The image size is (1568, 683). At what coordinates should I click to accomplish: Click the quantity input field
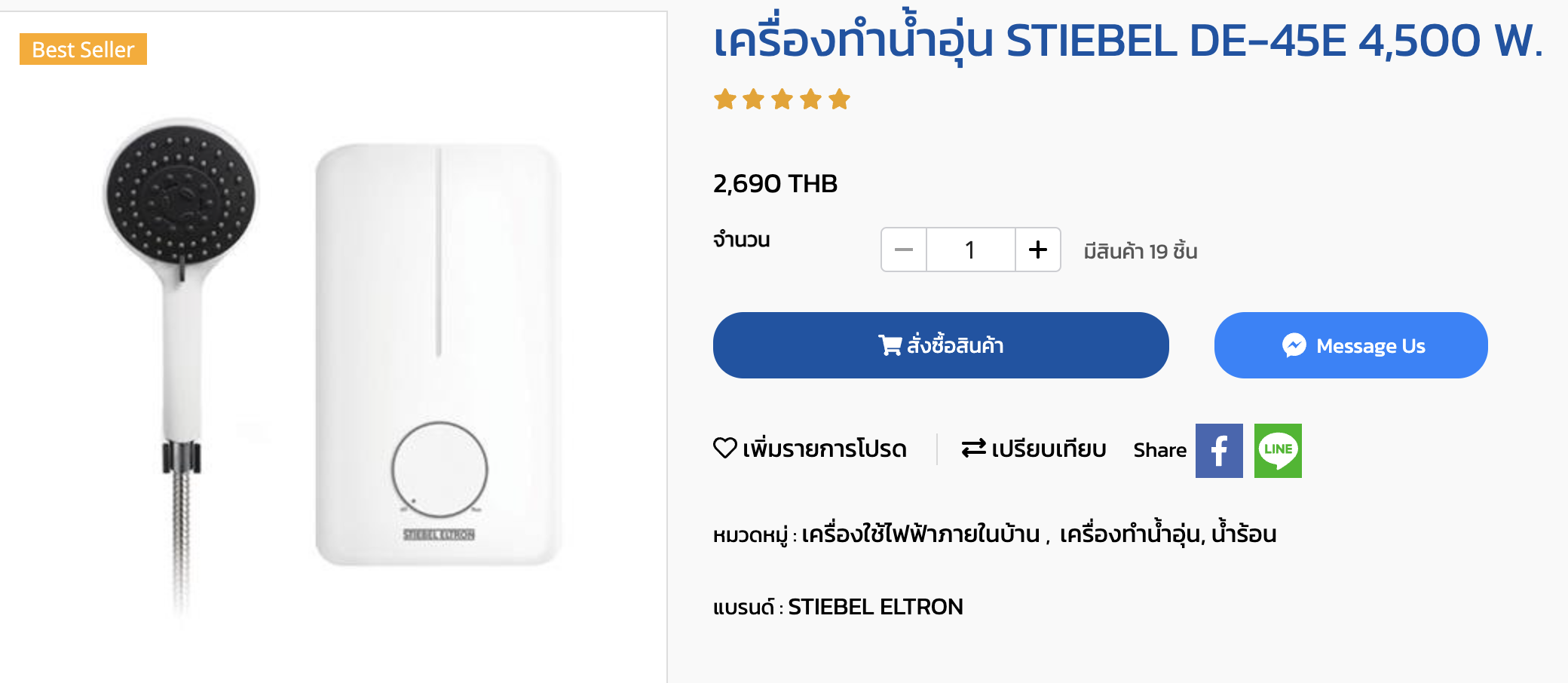pyautogui.click(x=970, y=250)
